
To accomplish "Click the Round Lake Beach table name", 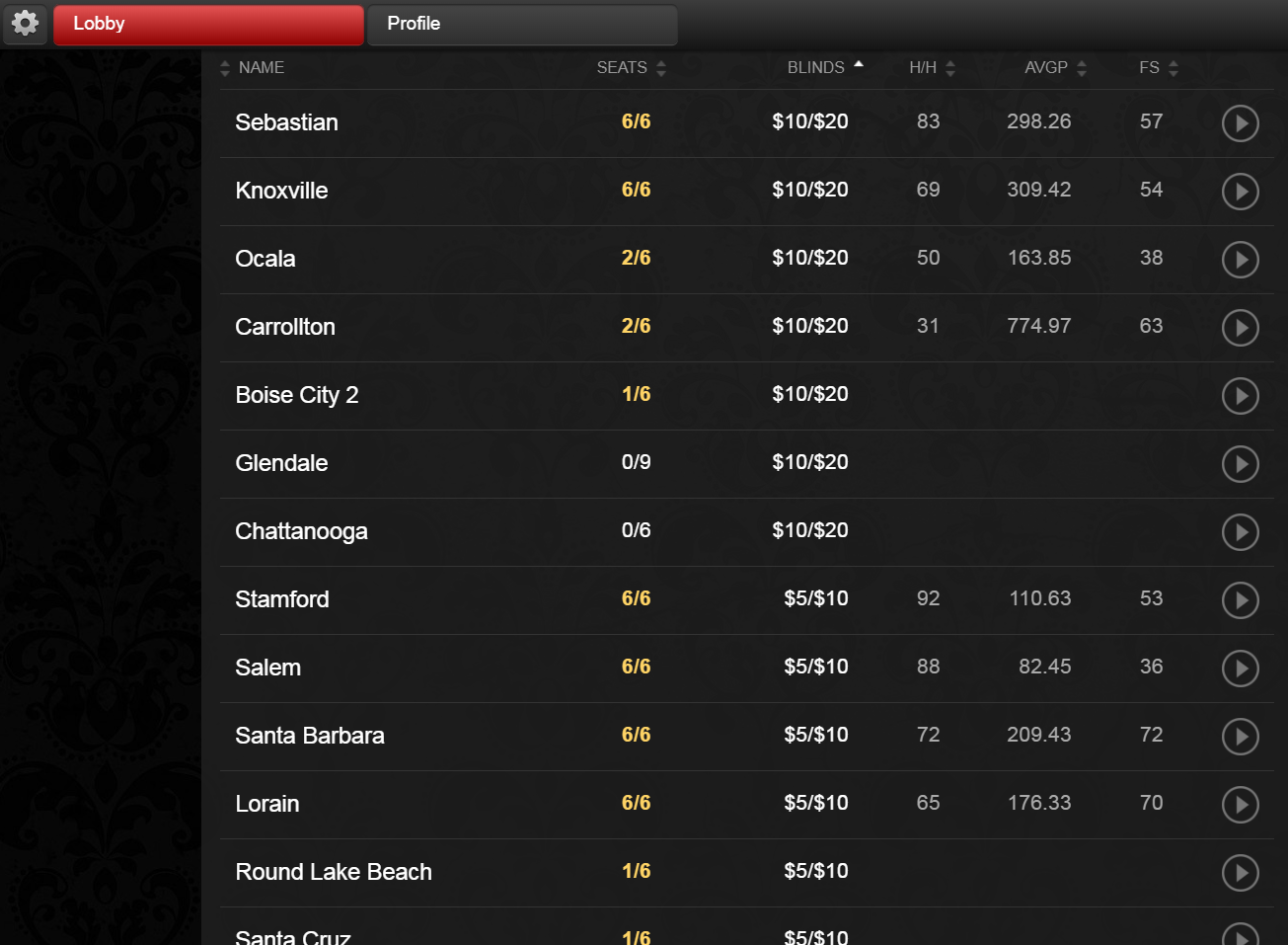I will point(334,873).
